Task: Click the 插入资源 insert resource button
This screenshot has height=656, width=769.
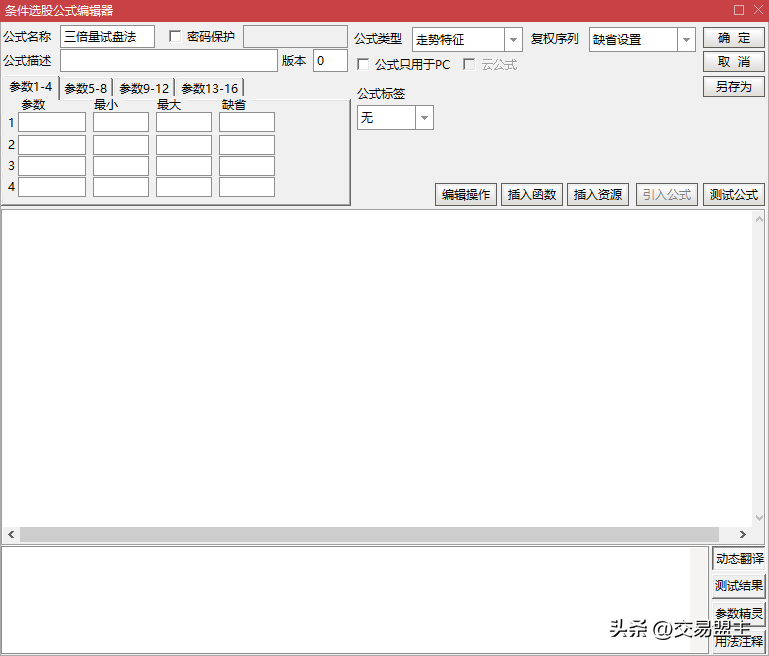Action: point(598,195)
